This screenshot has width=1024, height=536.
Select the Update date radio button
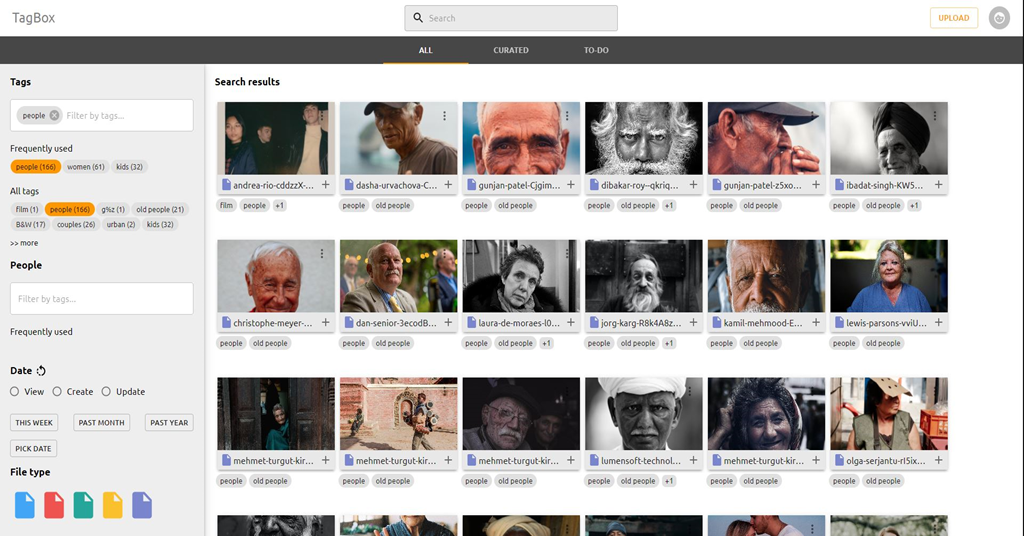[x=106, y=392]
